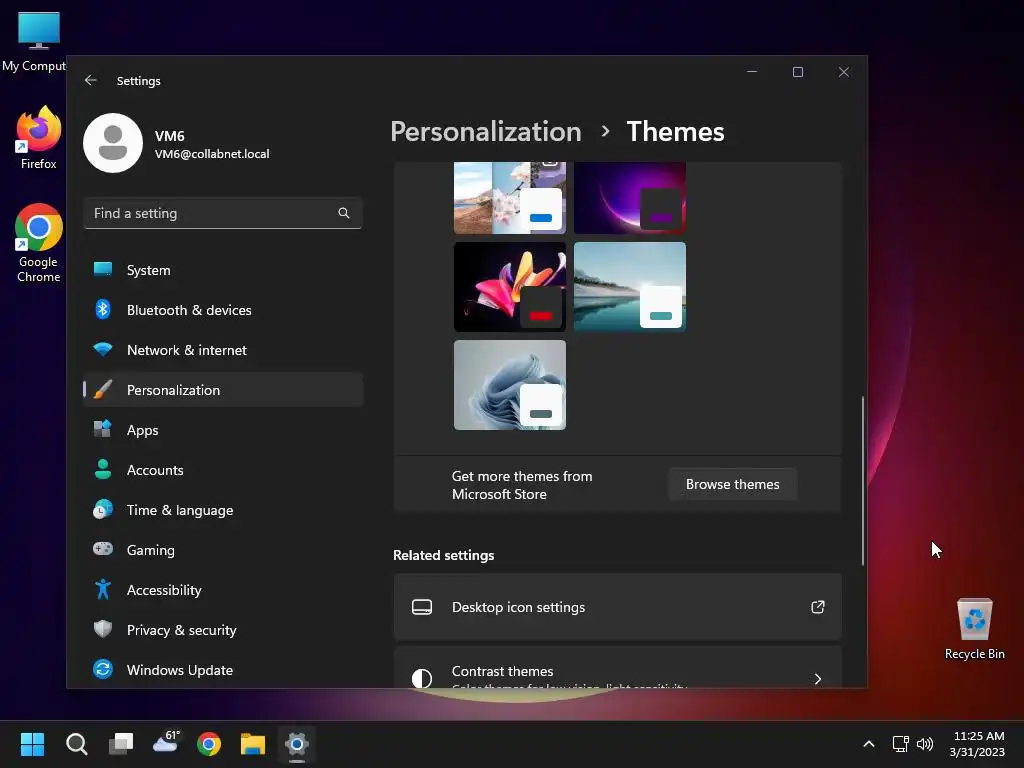The width and height of the screenshot is (1024, 768).
Task: Open Desktop icon settings row
Action: pos(617,607)
